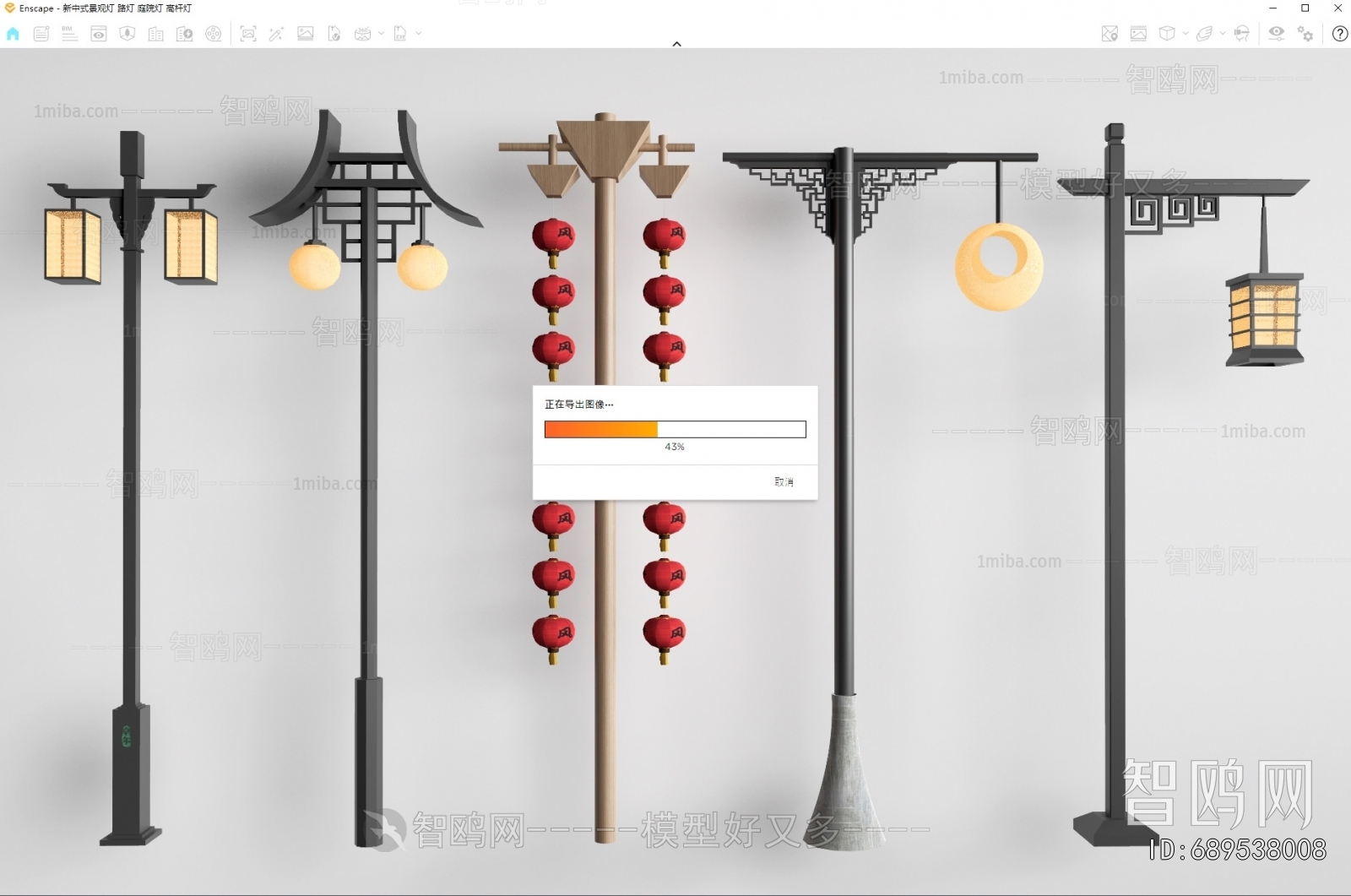Collapse the top toolbar with the chevron

675,43
